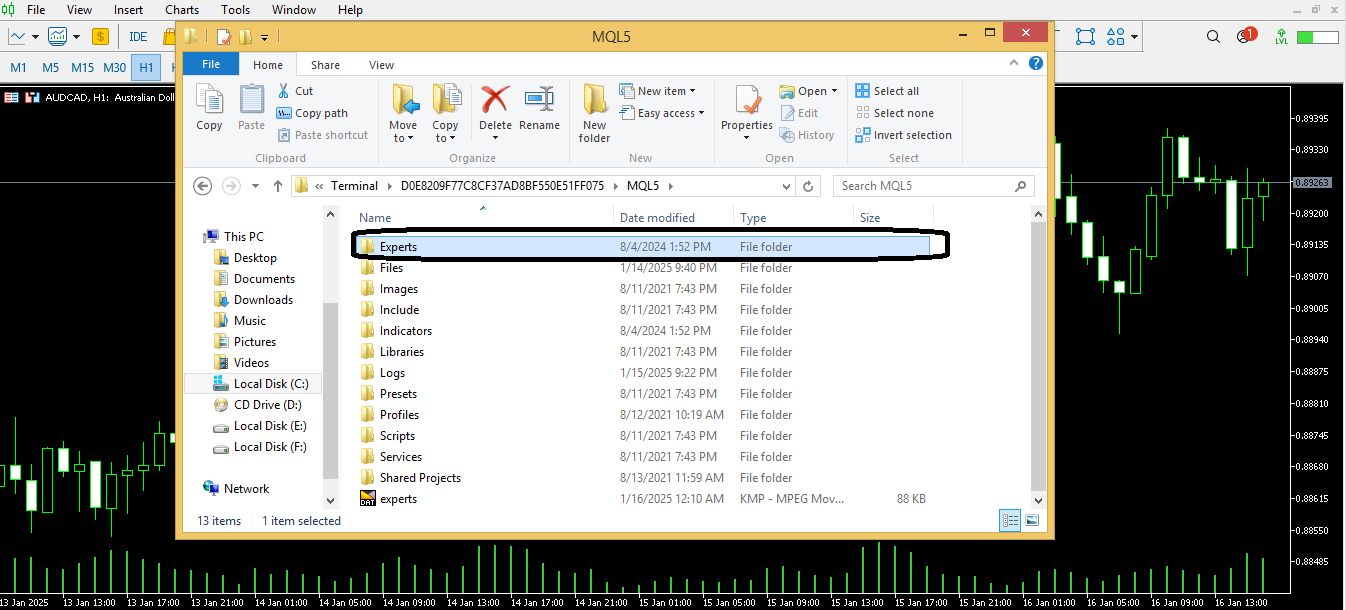
Task: Open the Share ribbon tab
Action: click(325, 65)
